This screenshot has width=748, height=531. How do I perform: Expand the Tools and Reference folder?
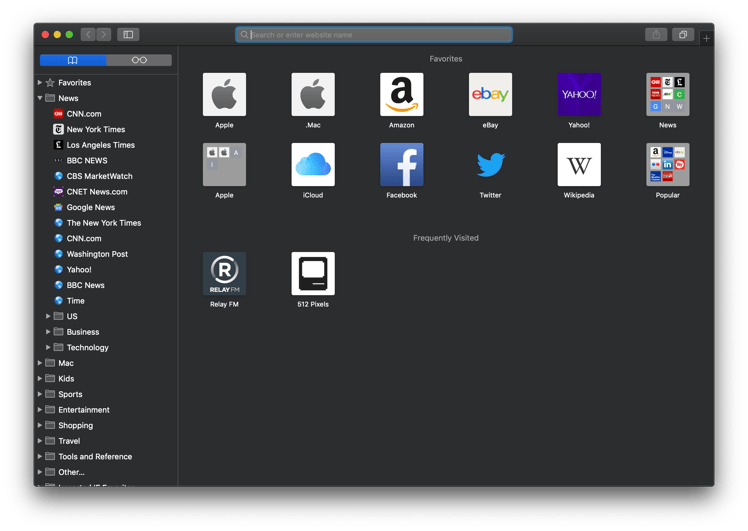40,457
